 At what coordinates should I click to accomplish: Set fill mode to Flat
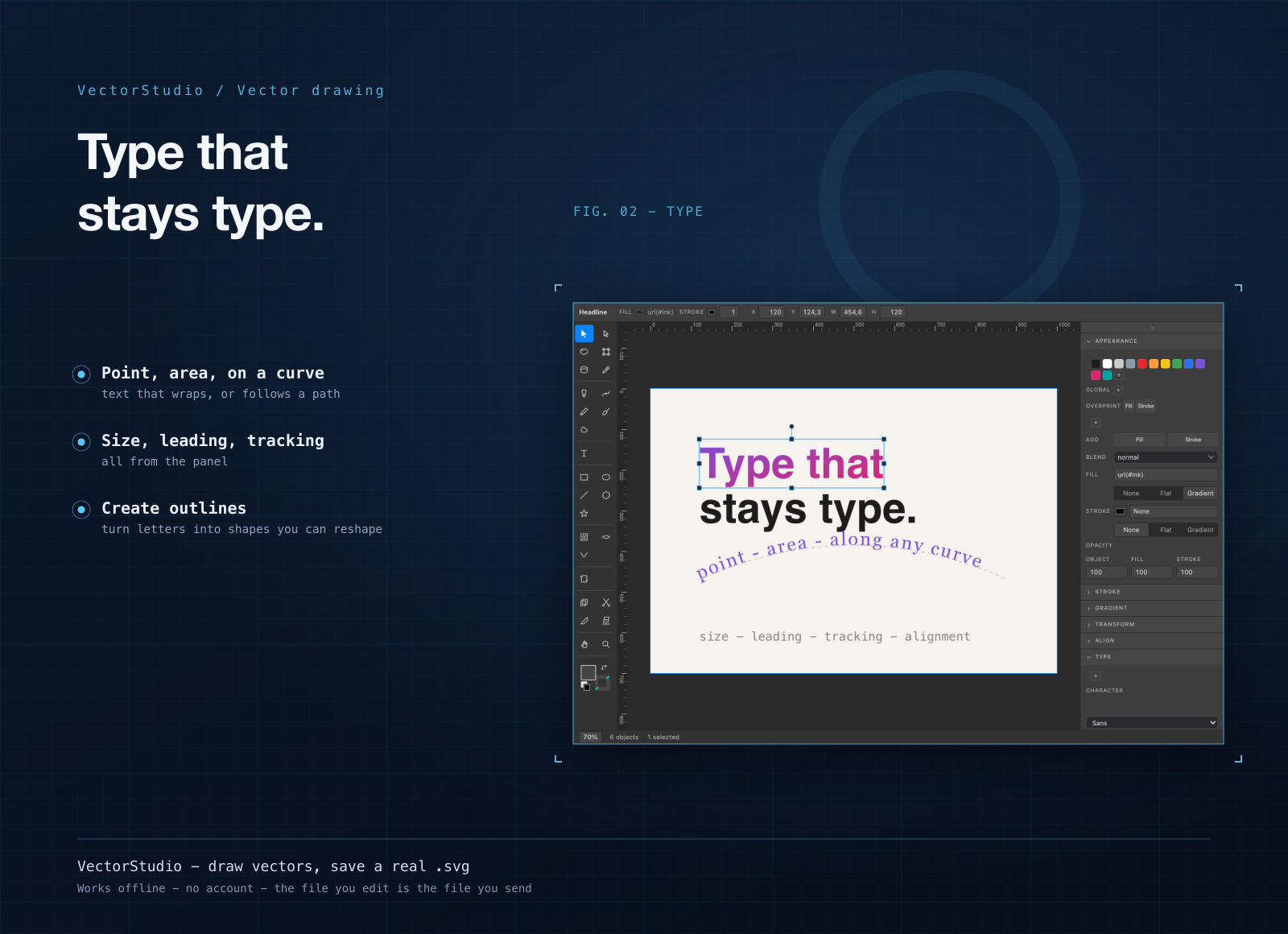[x=1166, y=493]
